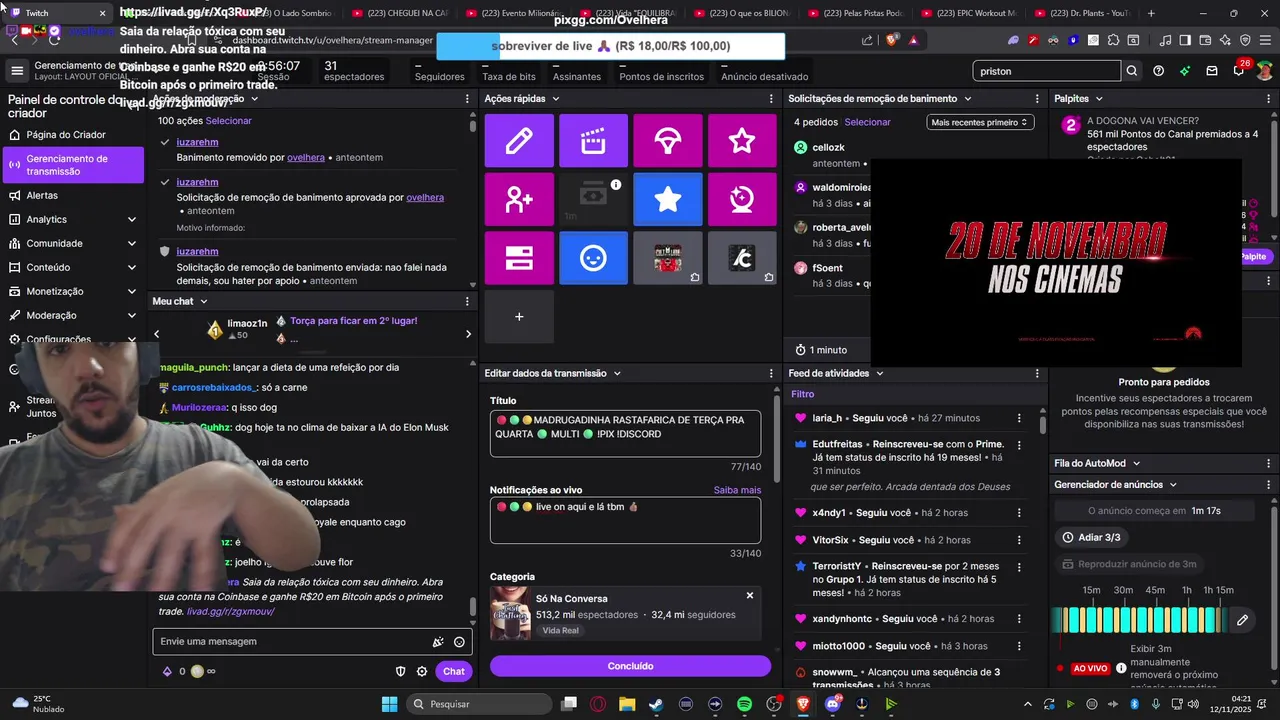Expand Editar dados da transmissão dropdown
This screenshot has height=720, width=1280.
(617, 373)
